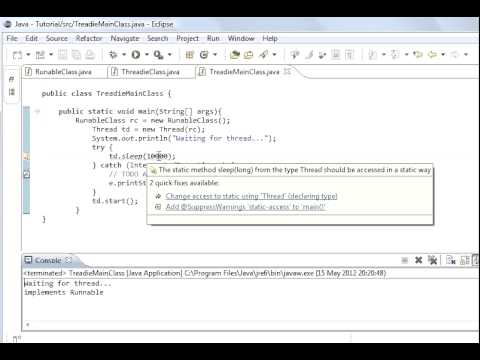The height and width of the screenshot is (360, 480).
Task: Open the Run configurations dropdown arrow
Action: click(146, 54)
